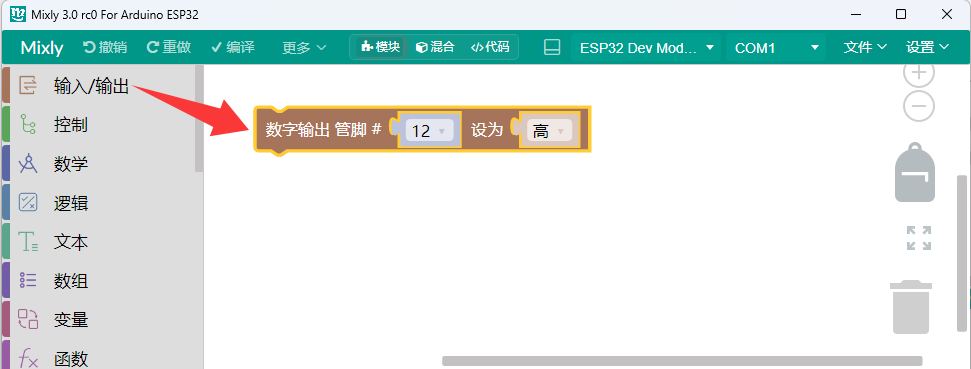Open the 高 level dropdown in block

tap(549, 131)
